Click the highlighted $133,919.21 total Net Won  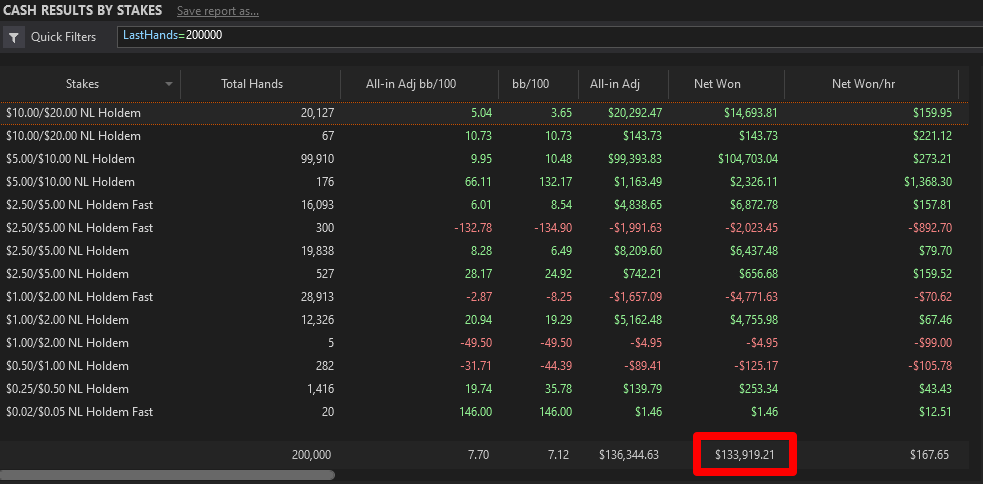[x=745, y=455]
